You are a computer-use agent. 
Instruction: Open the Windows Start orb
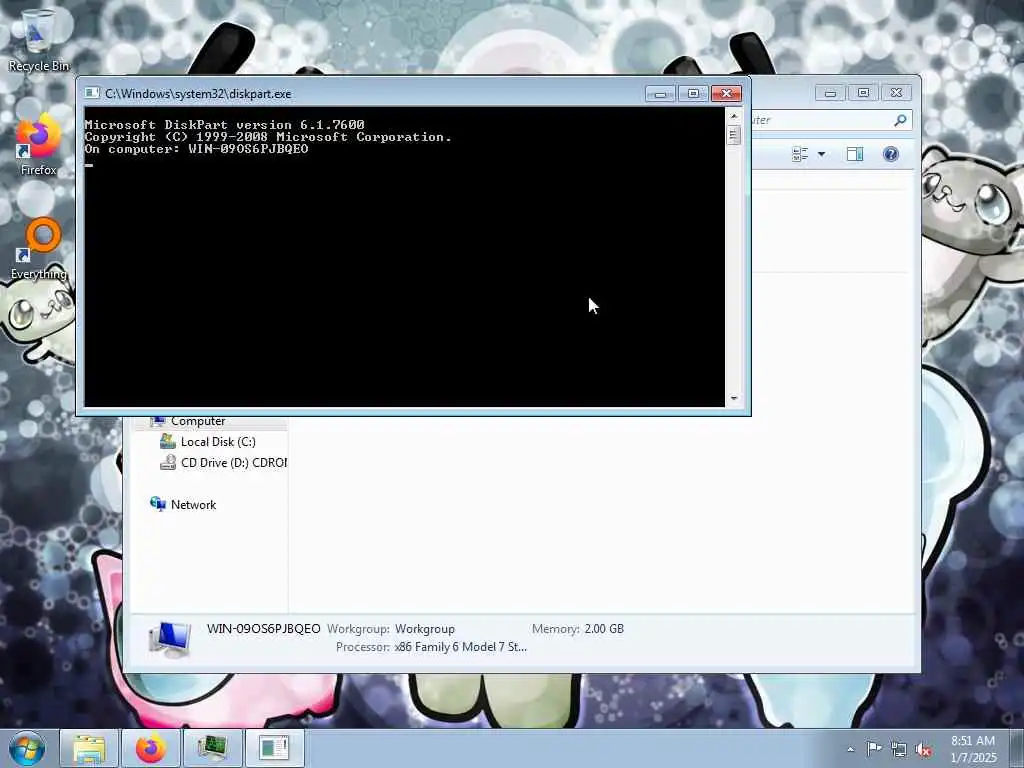coord(27,748)
